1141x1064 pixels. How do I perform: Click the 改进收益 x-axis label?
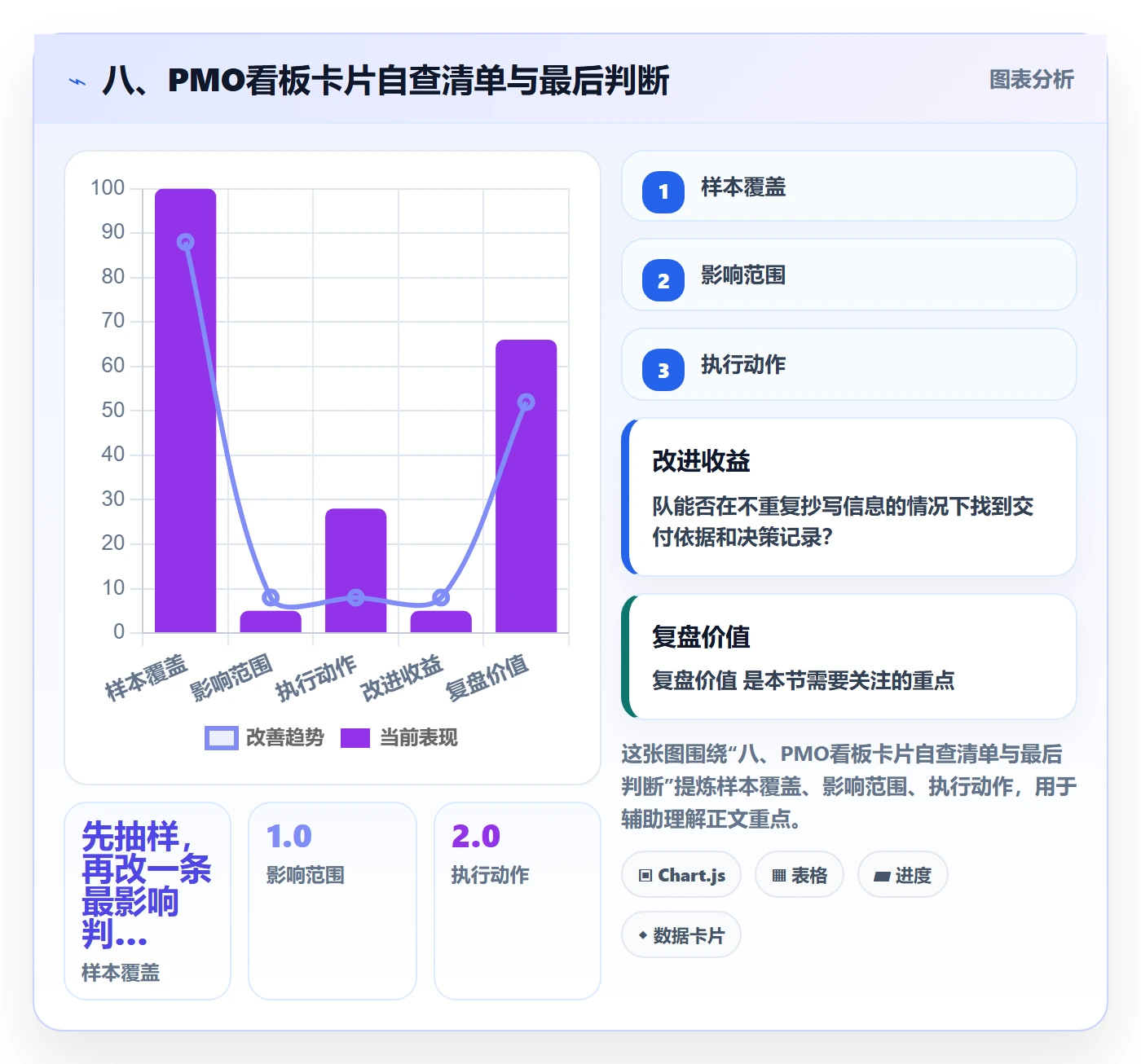403,678
